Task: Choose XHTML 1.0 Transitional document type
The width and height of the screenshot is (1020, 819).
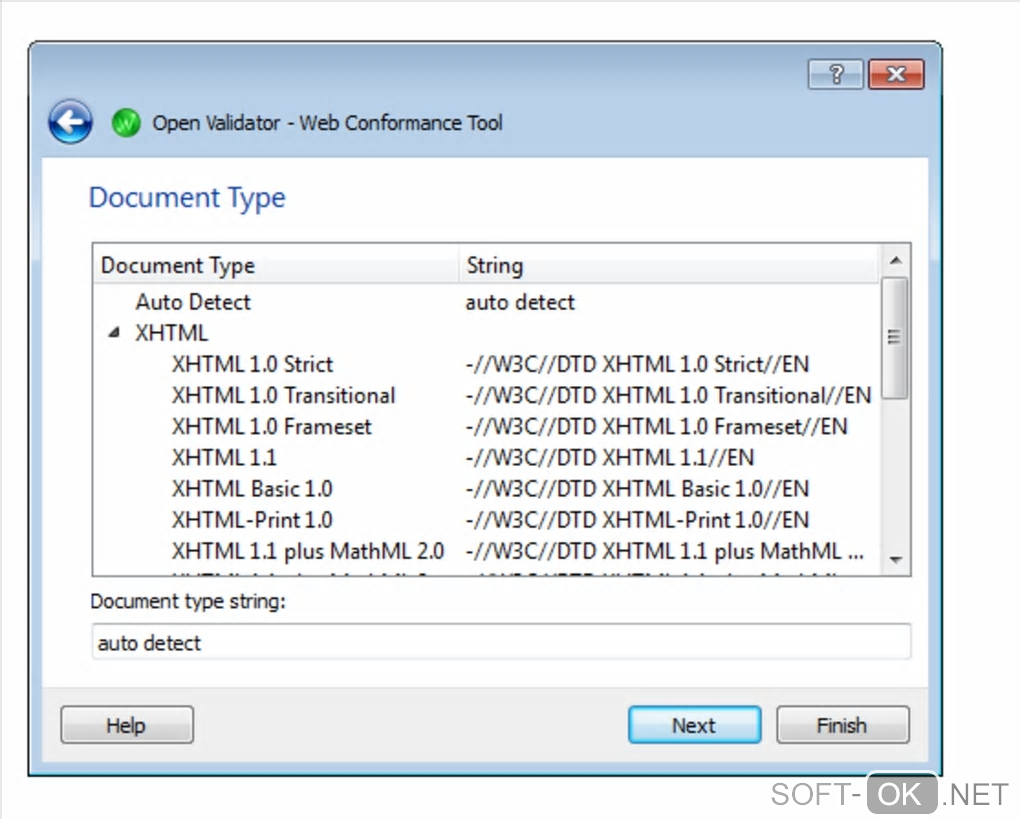Action: tap(283, 396)
